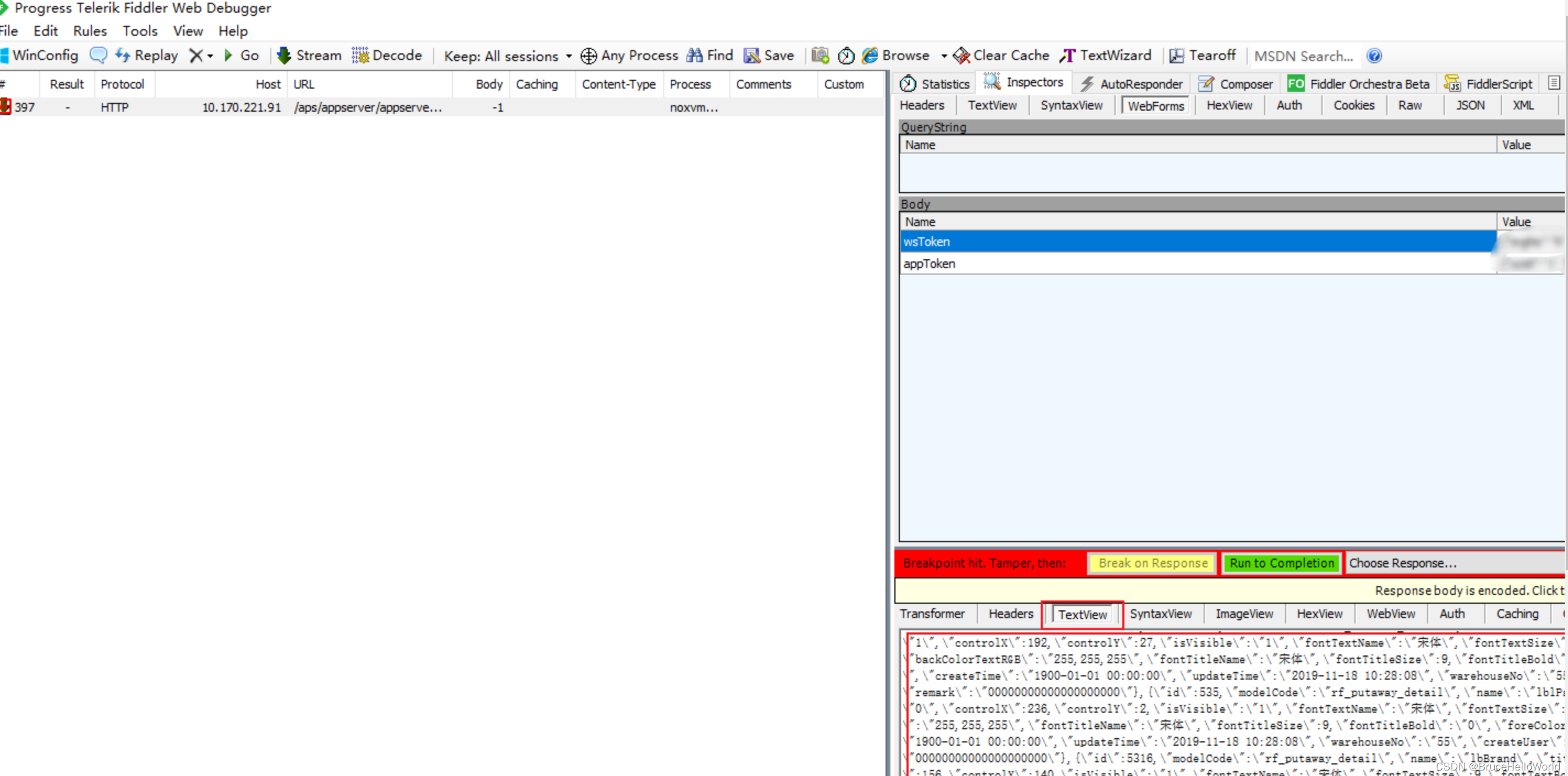Click the MSDN Search input field
The width and height of the screenshot is (1568, 776).
pos(1303,56)
